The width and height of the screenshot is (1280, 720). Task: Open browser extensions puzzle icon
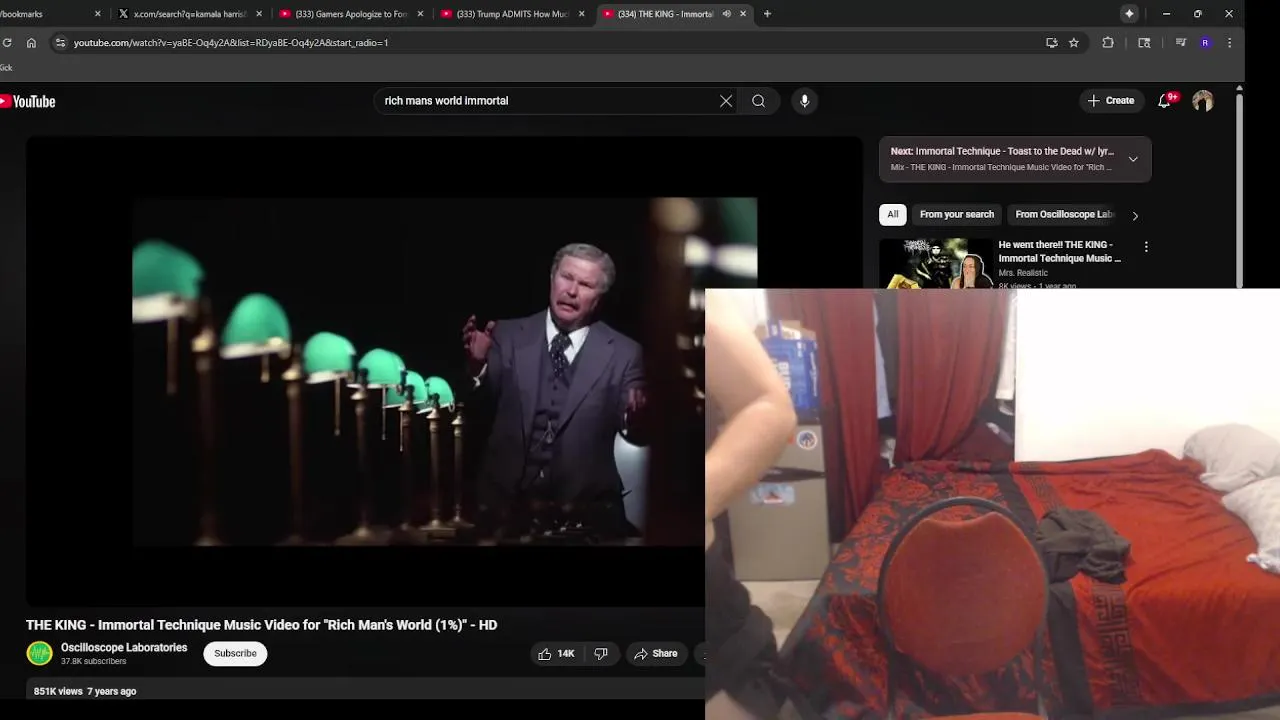coord(1108,43)
